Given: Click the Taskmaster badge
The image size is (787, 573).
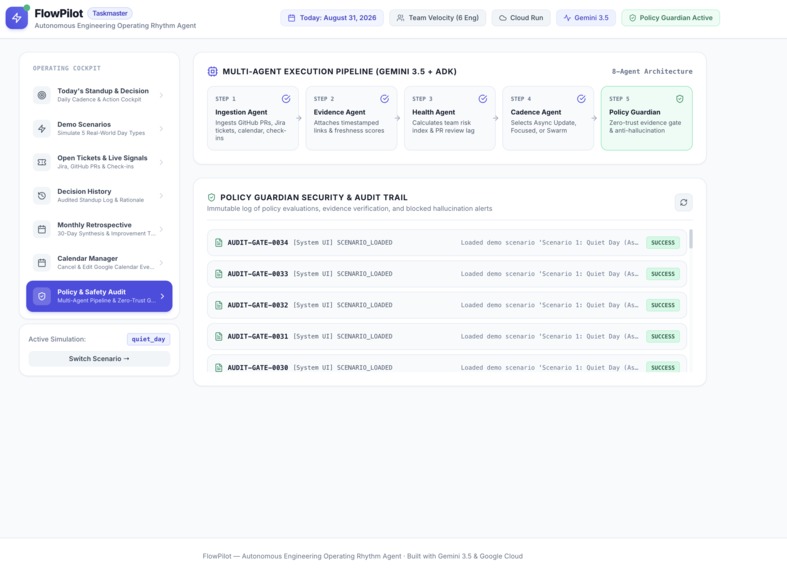Looking at the screenshot, I should coord(110,14).
